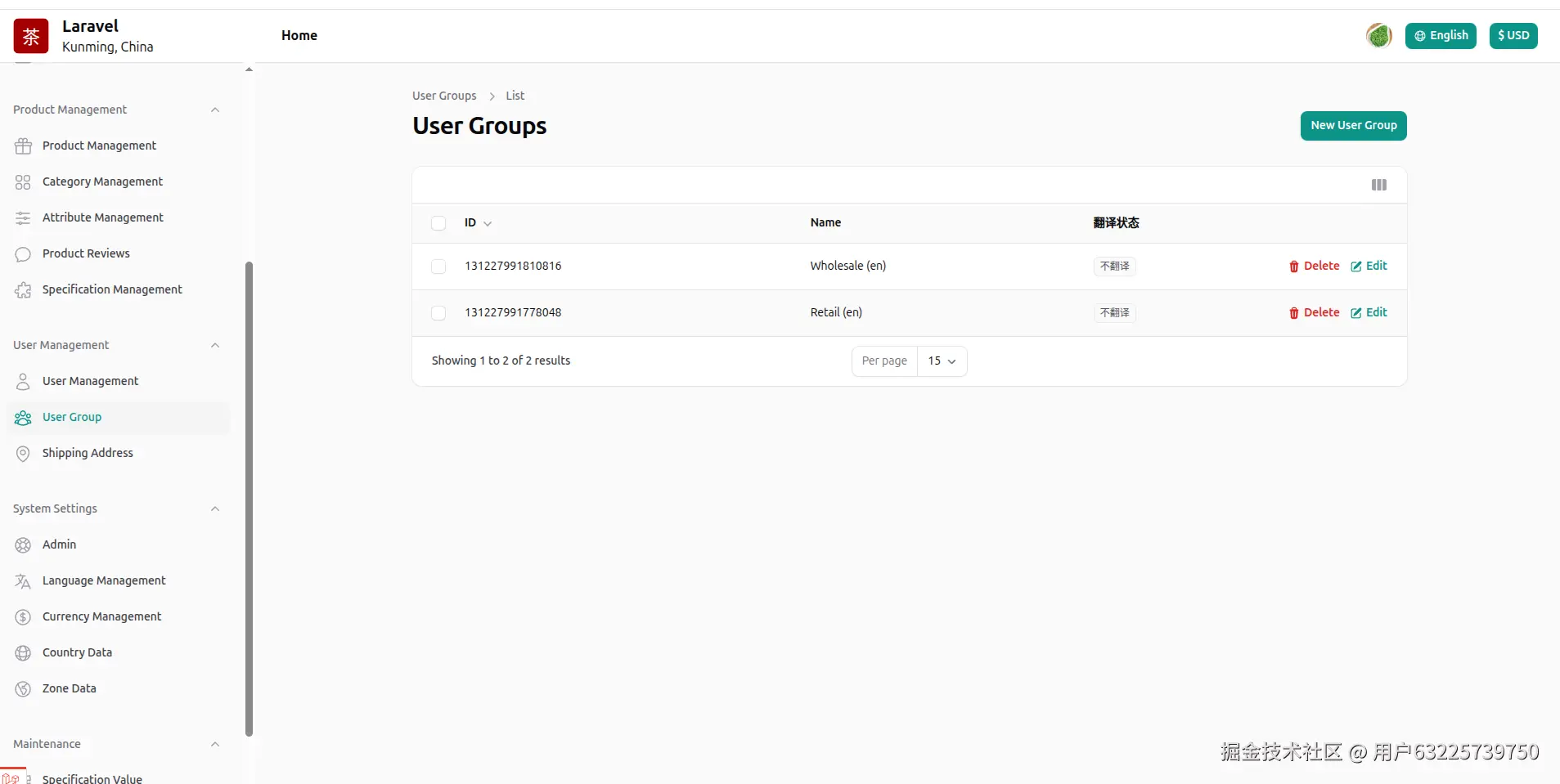1560x784 pixels.
Task: Click the red tea logo icon
Action: point(31,36)
